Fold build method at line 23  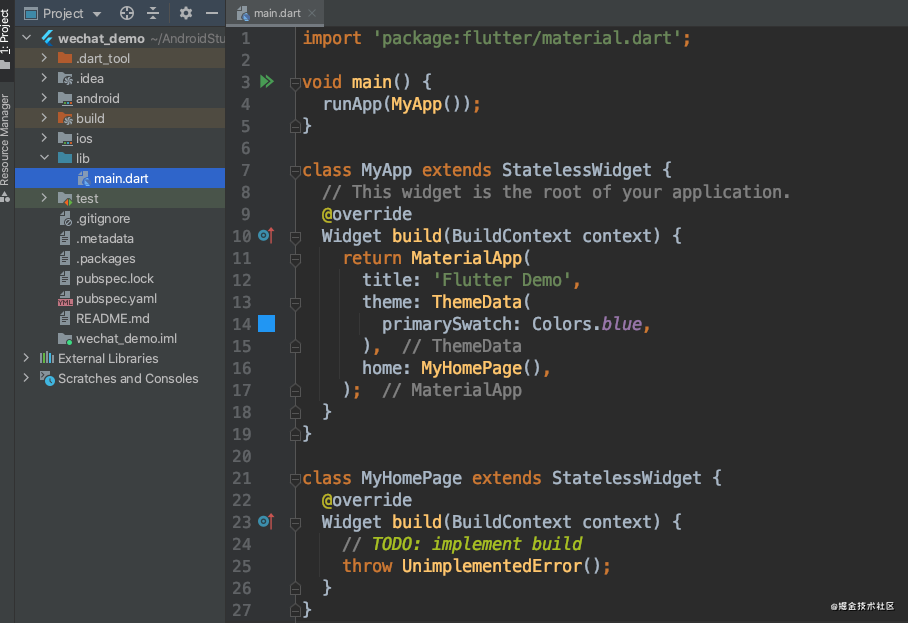[x=295, y=523]
